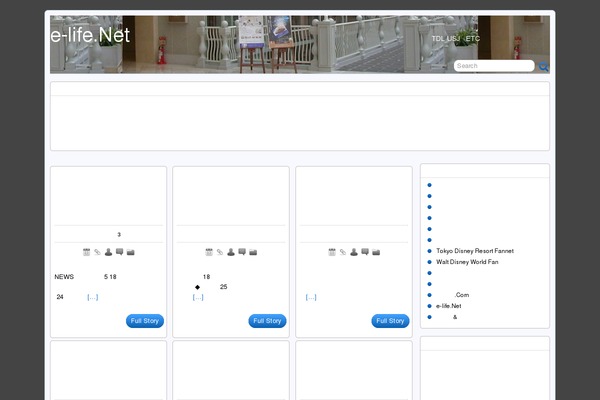Screen dimensions: 600x400
Task: Click the author icon in the third post card
Action: [354, 252]
